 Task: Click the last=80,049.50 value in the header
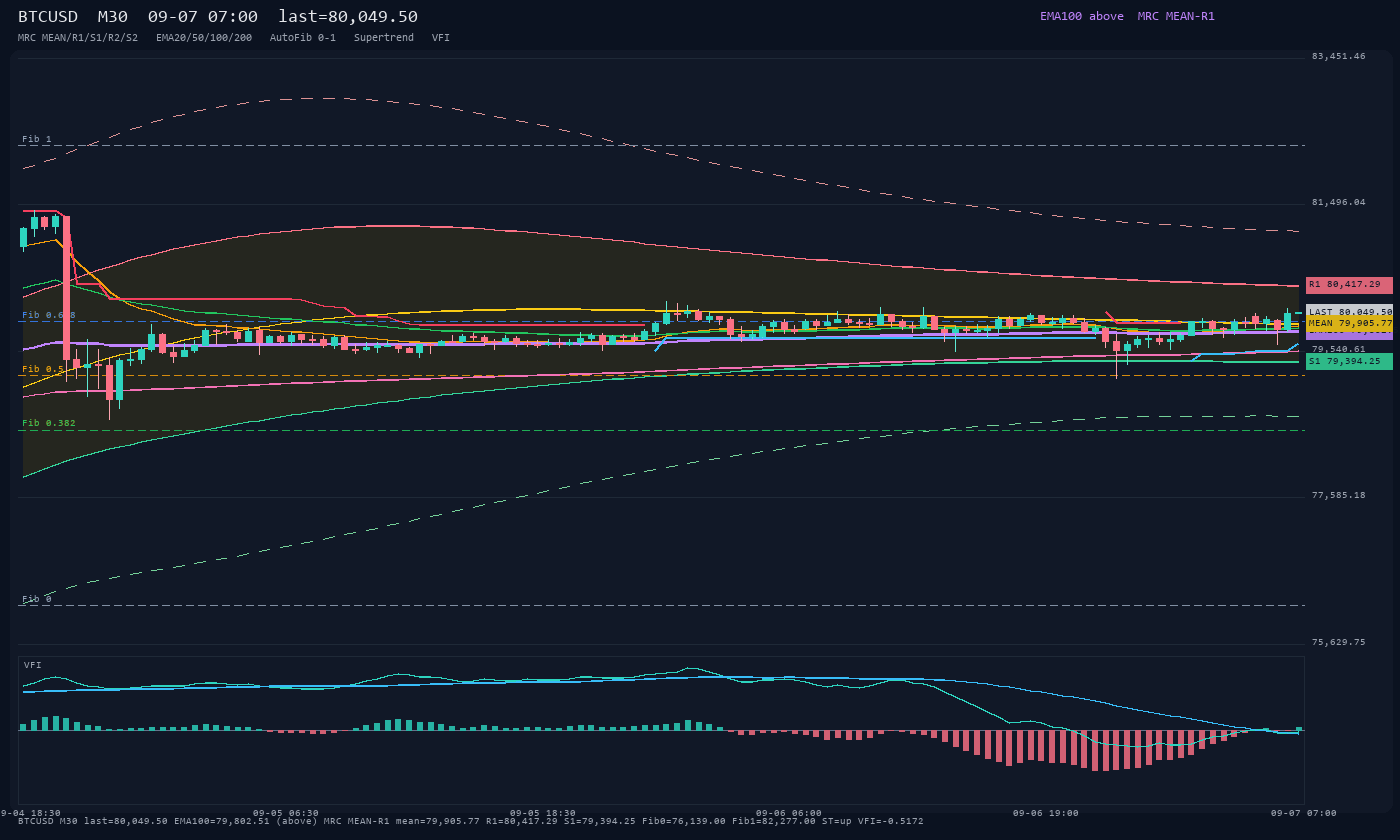coord(348,17)
